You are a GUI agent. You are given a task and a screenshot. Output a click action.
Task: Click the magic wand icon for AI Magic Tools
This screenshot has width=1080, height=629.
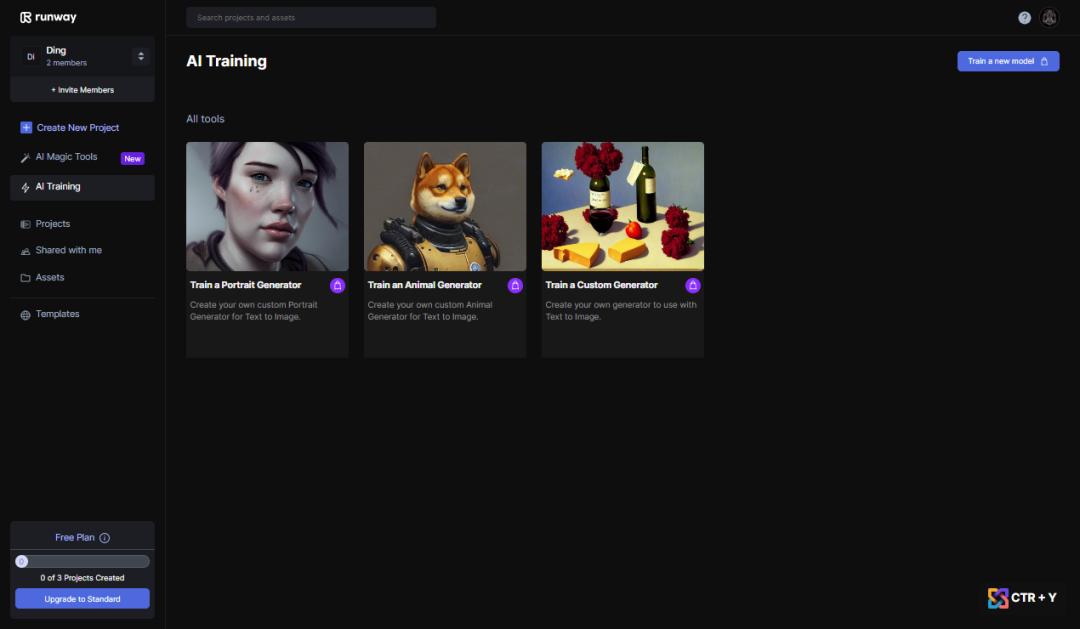pyautogui.click(x=25, y=158)
